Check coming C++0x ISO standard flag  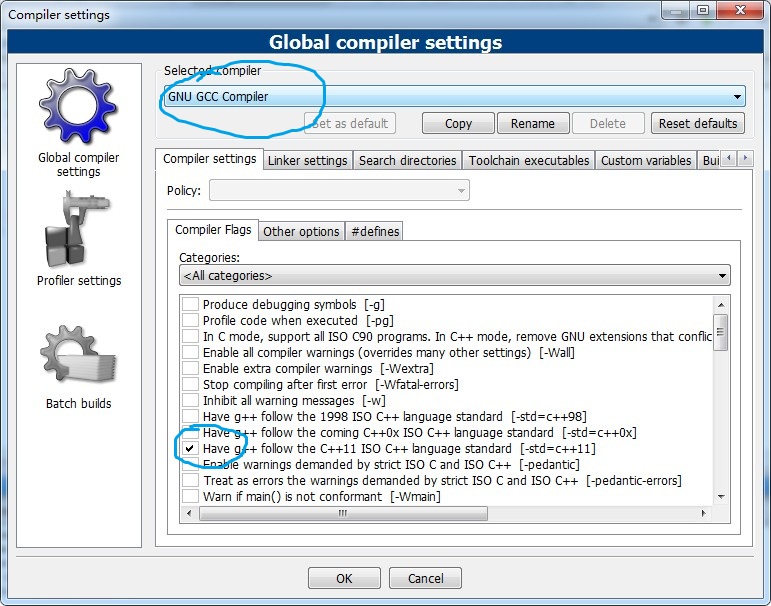[190, 432]
